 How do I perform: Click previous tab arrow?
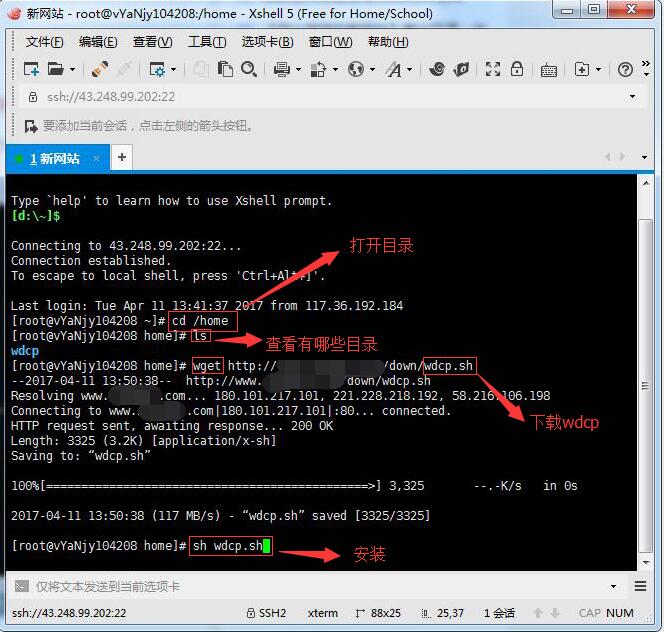(608, 157)
